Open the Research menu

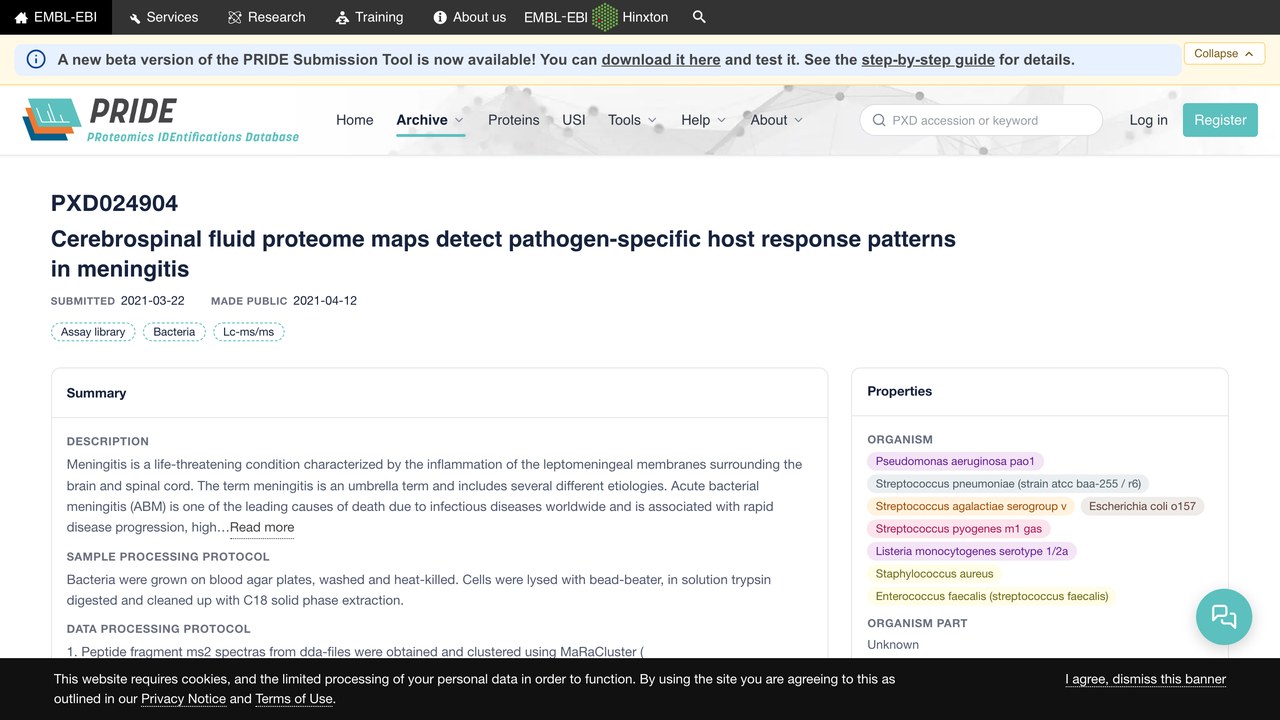point(267,17)
